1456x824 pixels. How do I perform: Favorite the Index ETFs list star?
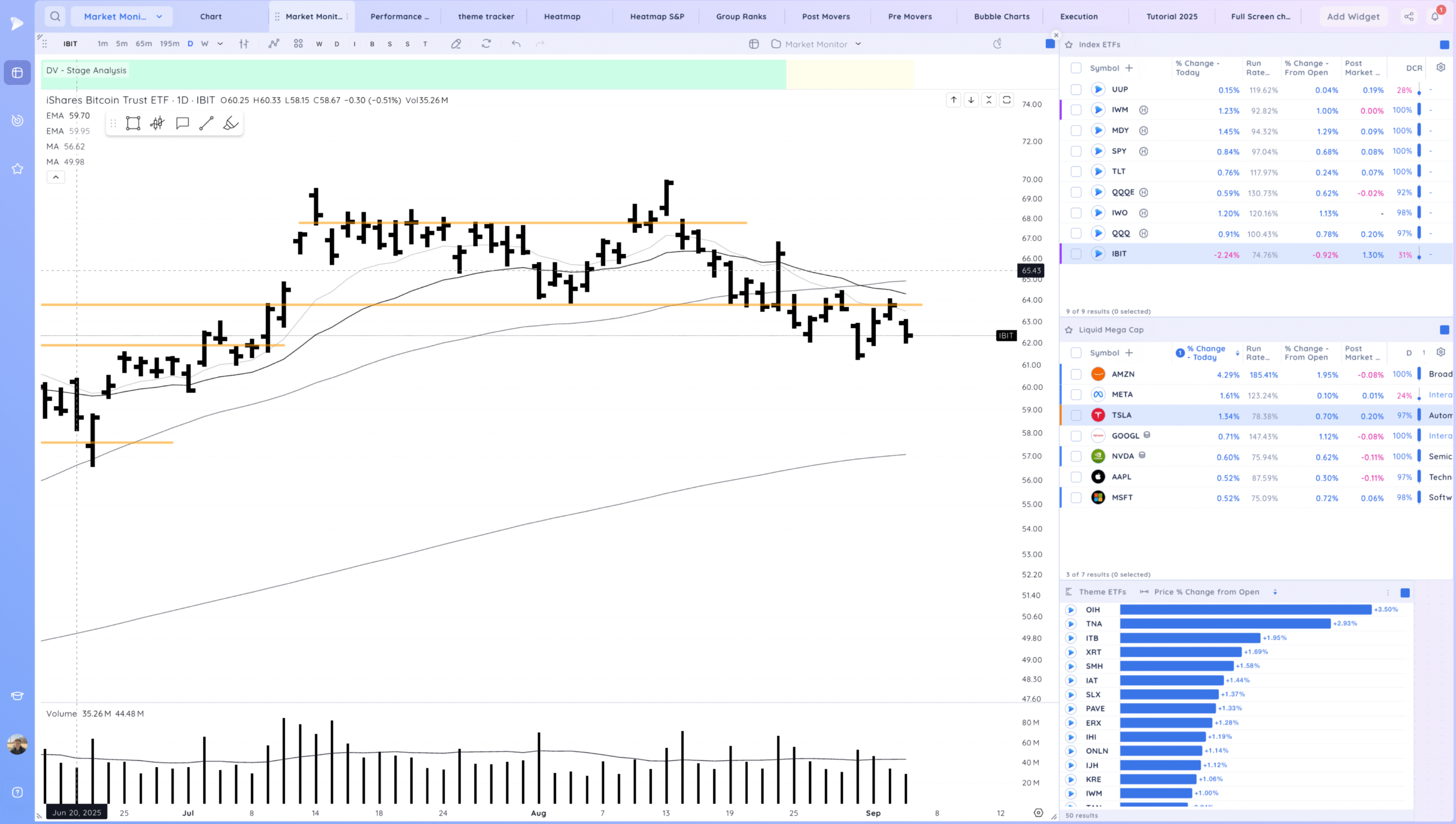point(1069,44)
